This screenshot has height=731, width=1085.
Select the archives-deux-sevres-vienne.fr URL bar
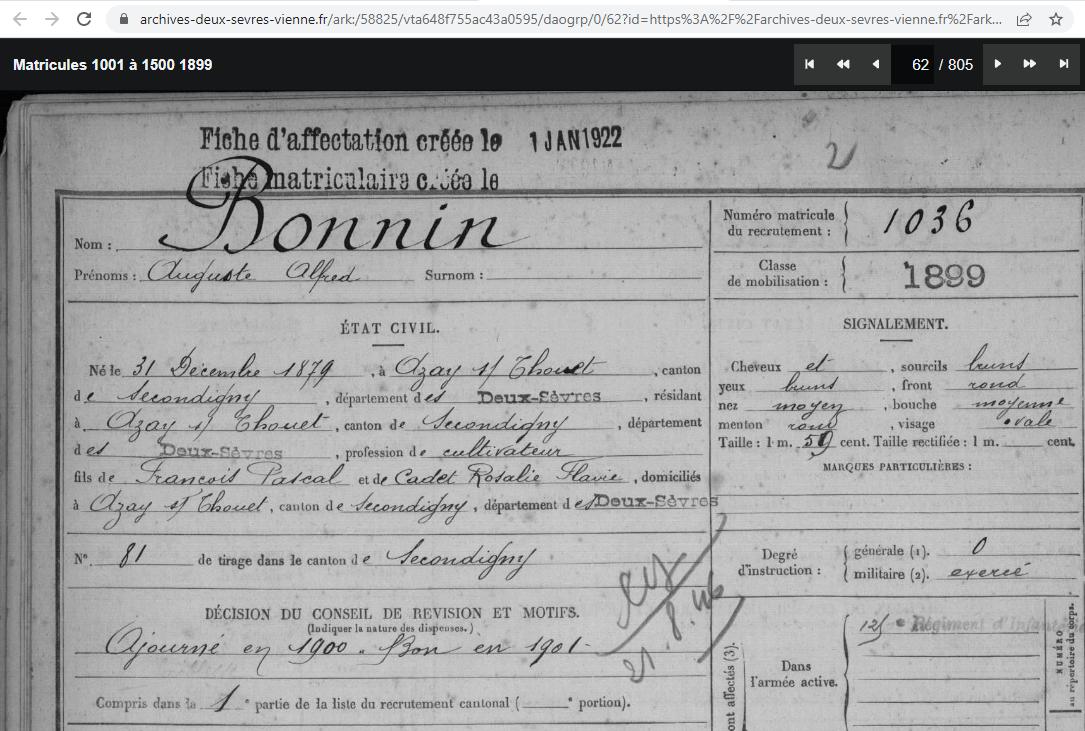point(570,19)
